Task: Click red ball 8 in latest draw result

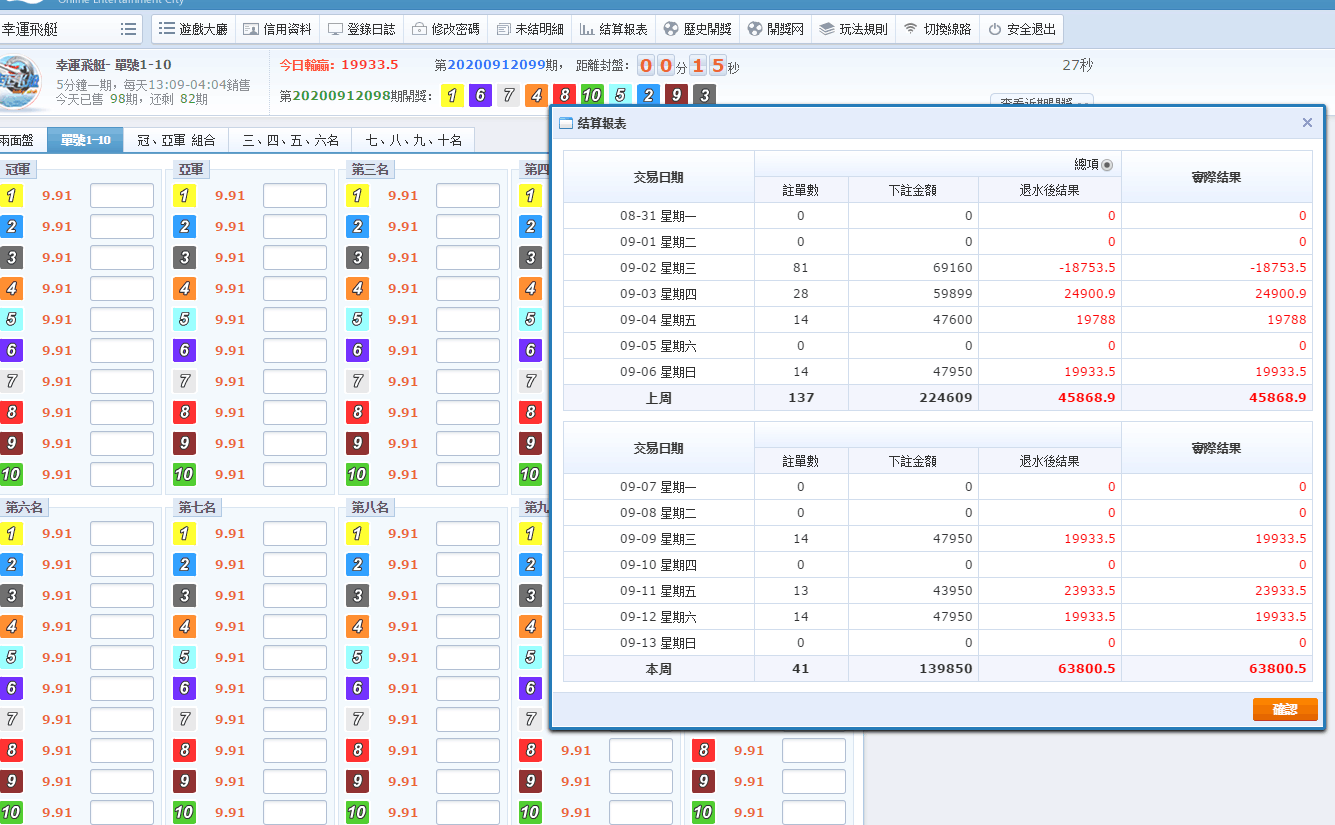Action: point(564,96)
